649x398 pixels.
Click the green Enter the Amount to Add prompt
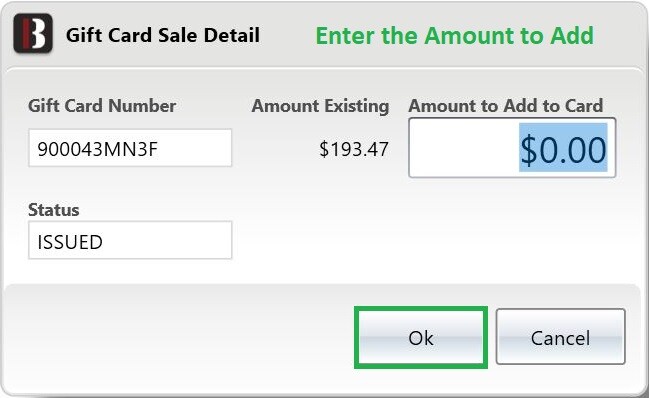(x=454, y=35)
